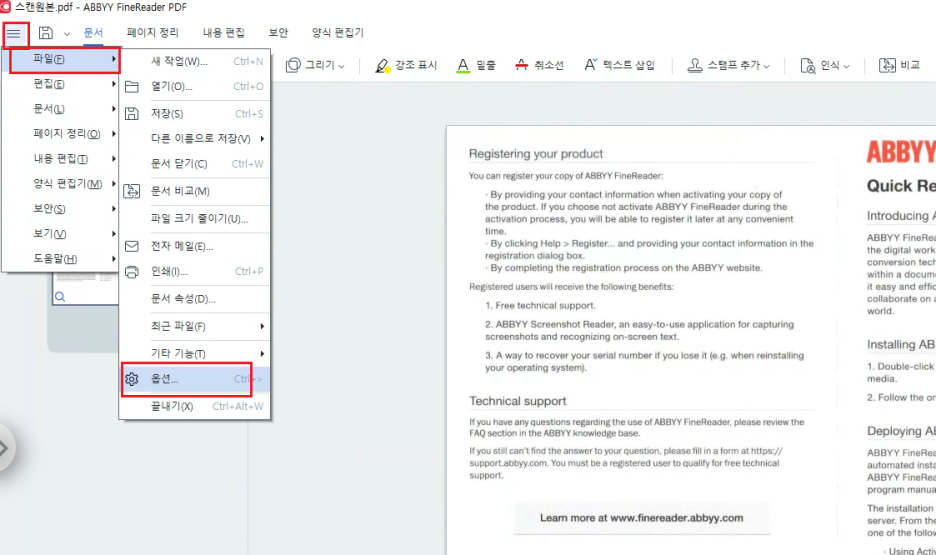This screenshot has width=936, height=555.
Task: Choose 인쇄(I)... menu item
Action: click(x=195, y=272)
